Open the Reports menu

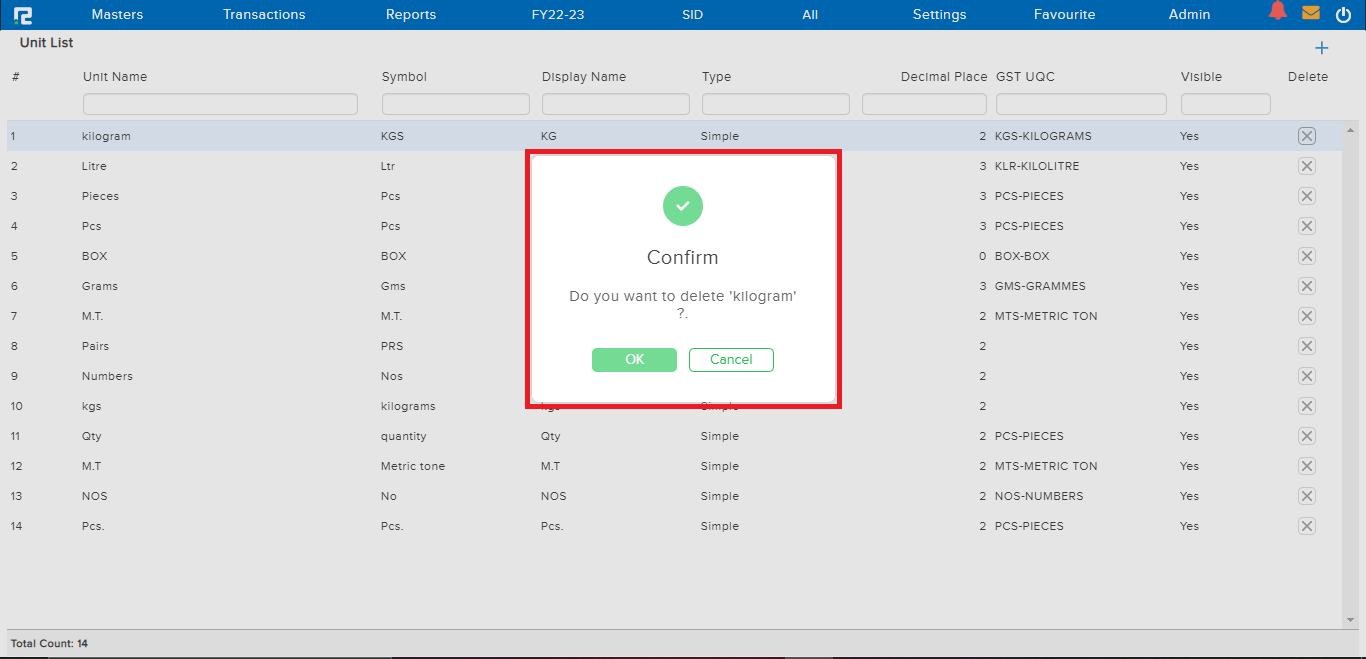(411, 15)
